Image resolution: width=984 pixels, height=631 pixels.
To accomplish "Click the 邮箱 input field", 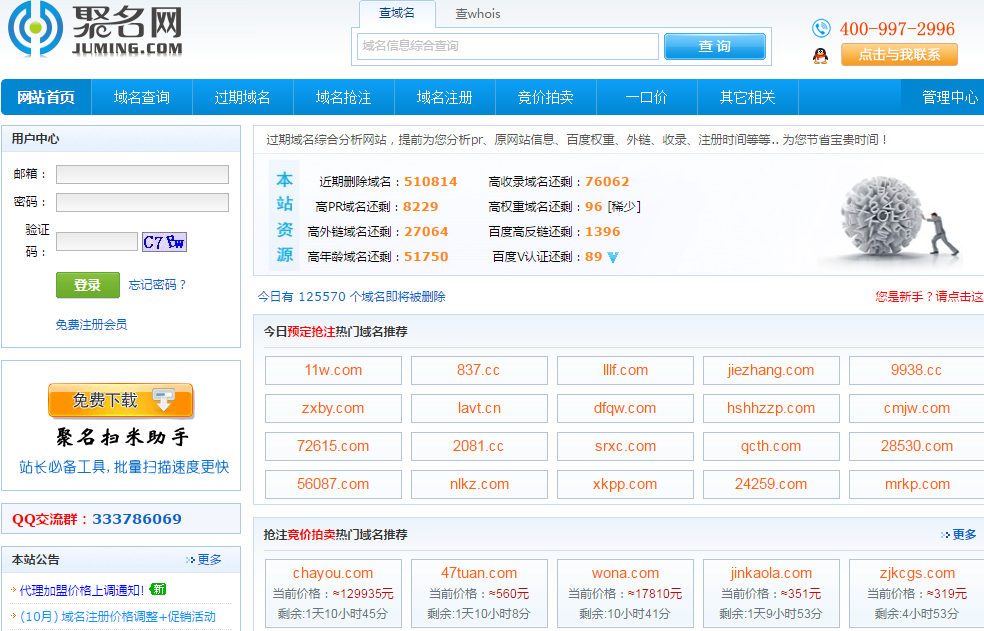I will point(142,175).
